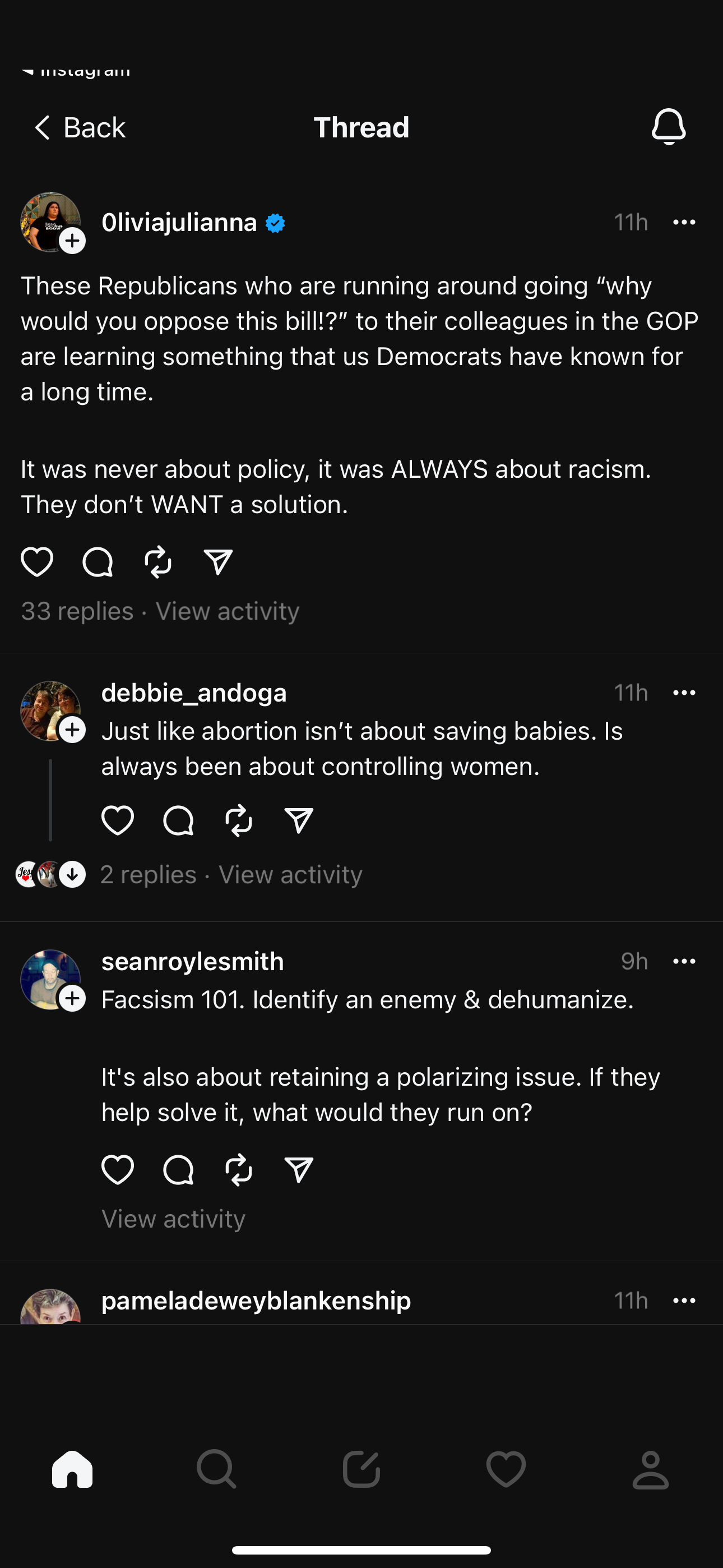Share seanroylesmith's reply with send icon
This screenshot has height=1568, width=723.
[x=299, y=1169]
